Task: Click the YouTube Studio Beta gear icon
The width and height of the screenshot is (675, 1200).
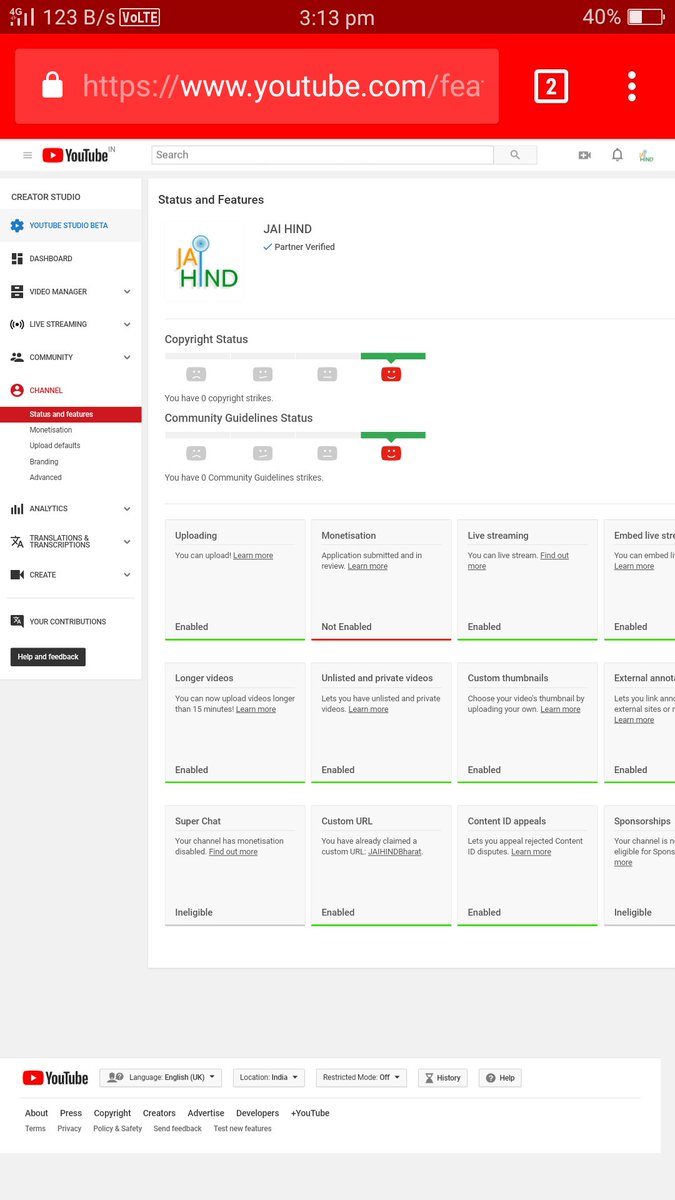Action: (x=17, y=226)
